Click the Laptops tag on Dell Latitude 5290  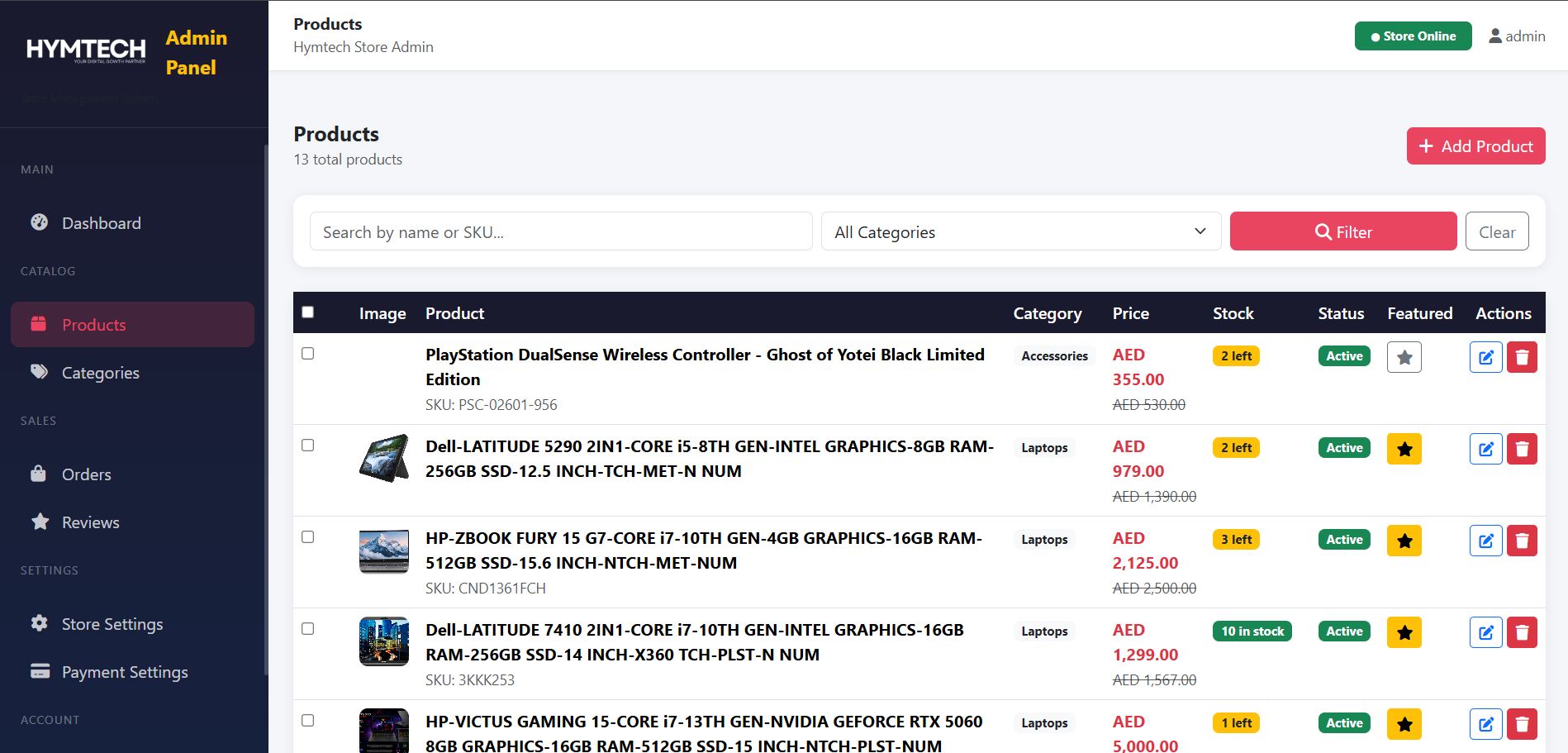pos(1044,448)
